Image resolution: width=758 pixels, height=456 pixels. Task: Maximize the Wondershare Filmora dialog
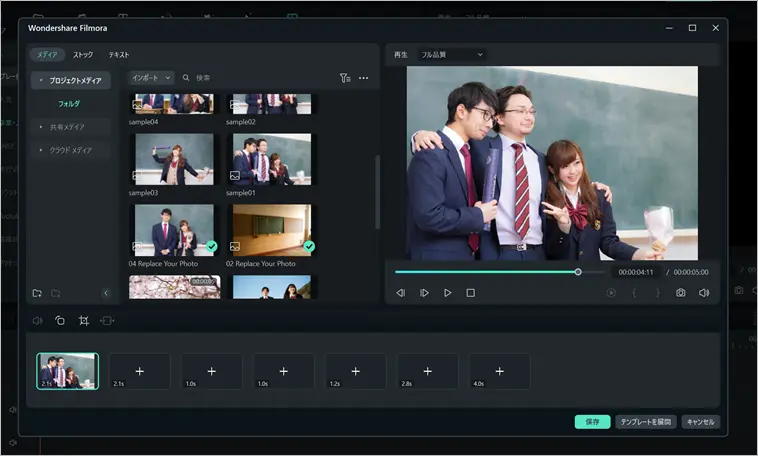tap(692, 28)
